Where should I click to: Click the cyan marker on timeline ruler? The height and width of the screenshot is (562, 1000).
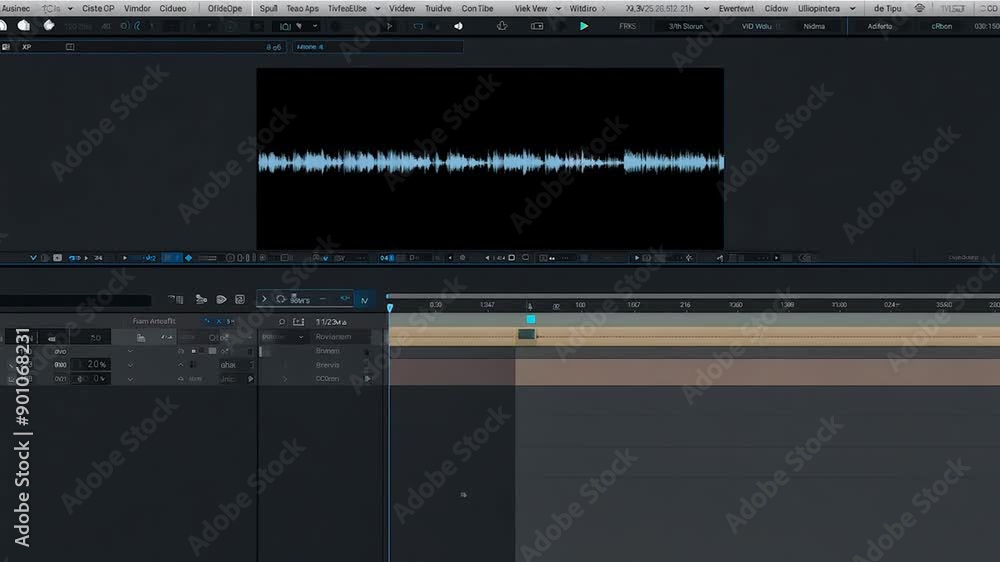coord(531,319)
